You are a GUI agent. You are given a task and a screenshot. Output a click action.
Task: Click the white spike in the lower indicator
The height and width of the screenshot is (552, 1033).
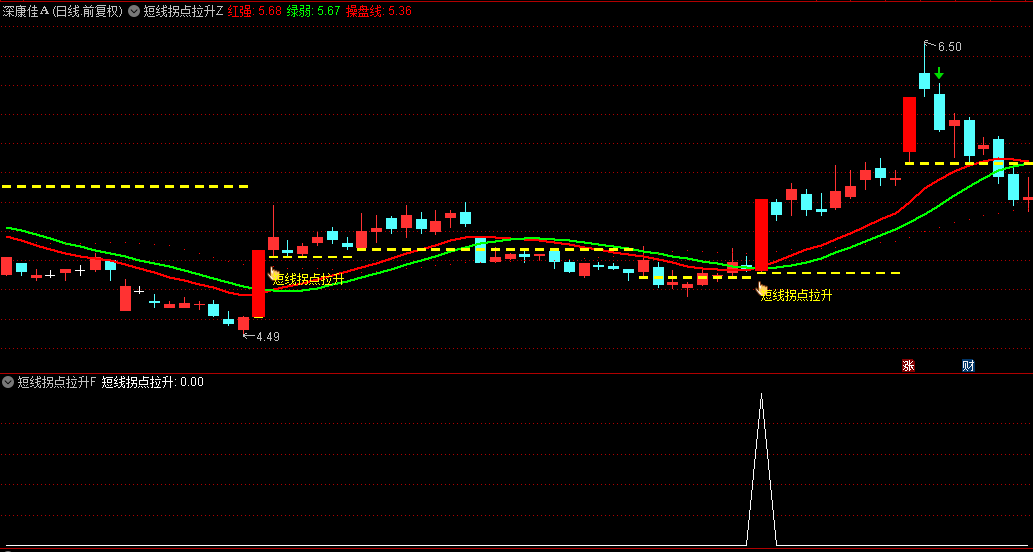[762, 468]
